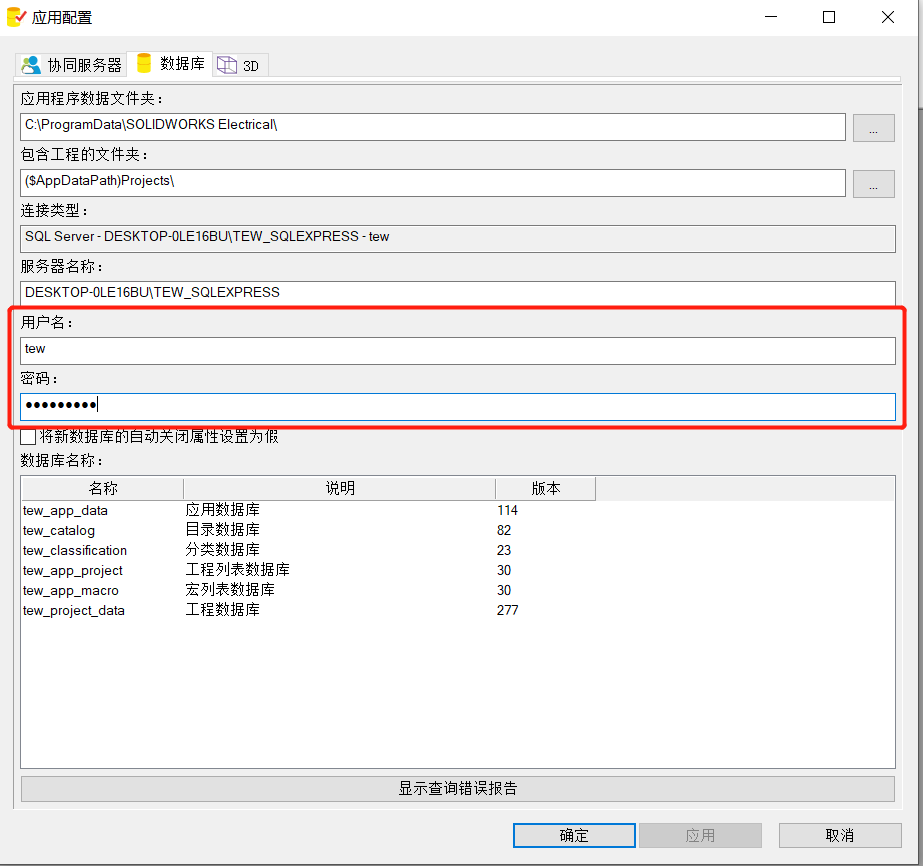Click version value 82
This screenshot has width=923, height=866.
(504, 530)
